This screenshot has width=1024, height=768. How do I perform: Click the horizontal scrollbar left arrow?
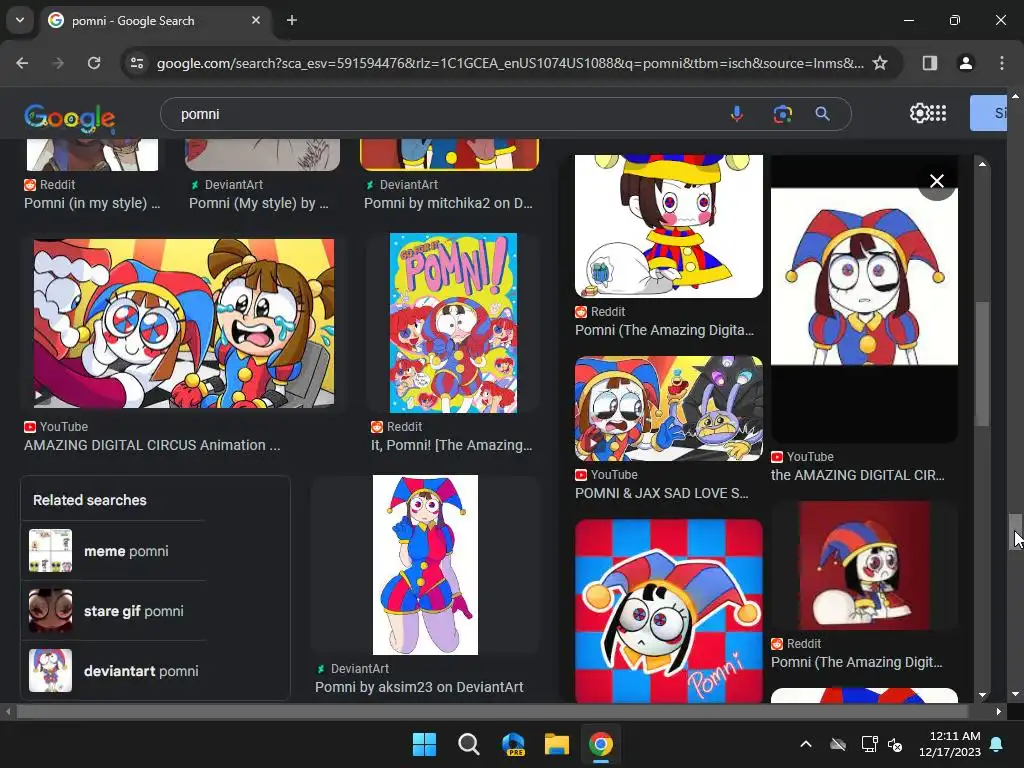point(8,711)
